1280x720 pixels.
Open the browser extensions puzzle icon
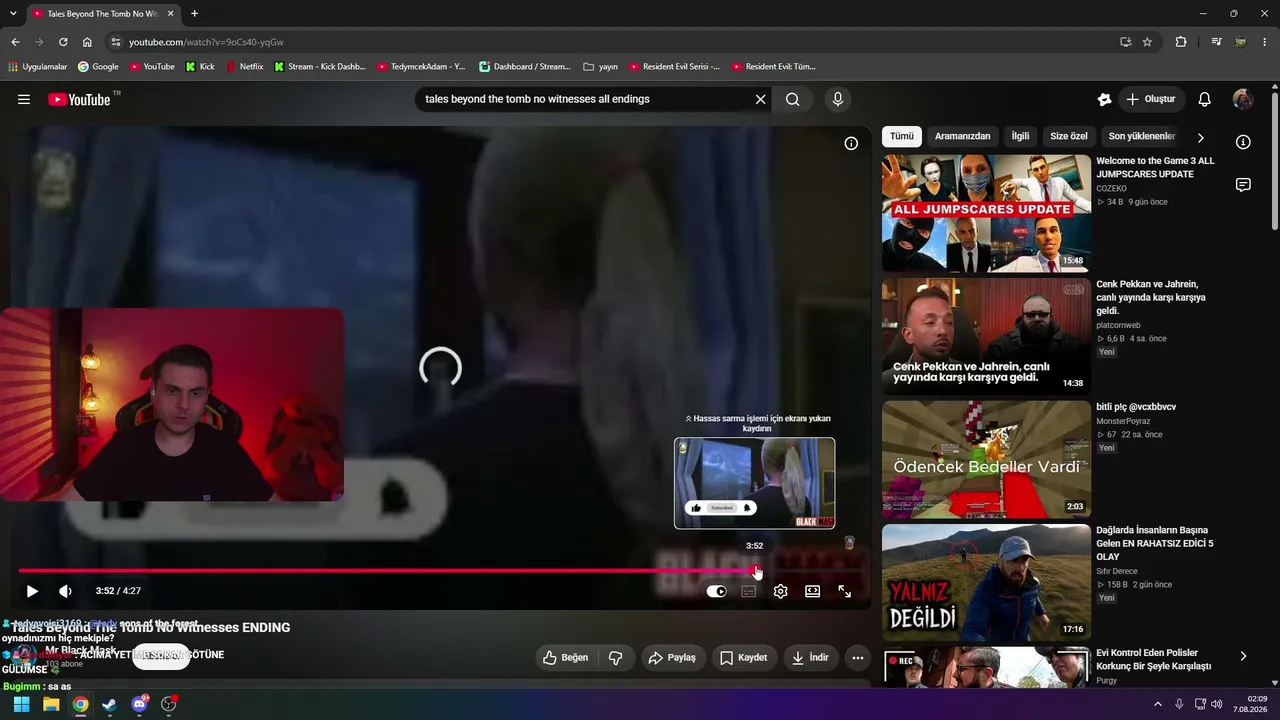click(1181, 42)
